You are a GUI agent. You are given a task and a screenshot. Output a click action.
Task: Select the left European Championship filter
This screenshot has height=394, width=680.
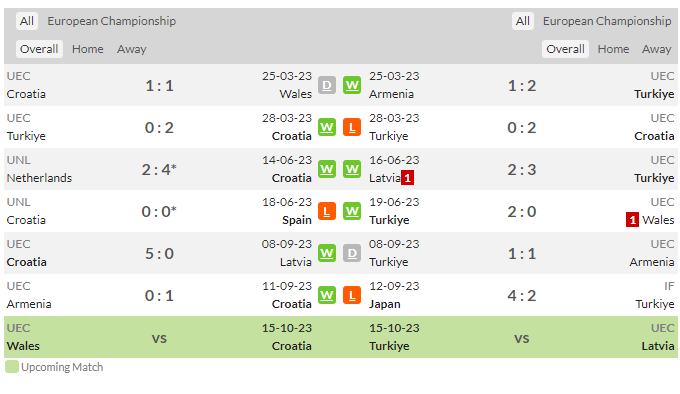coord(111,21)
